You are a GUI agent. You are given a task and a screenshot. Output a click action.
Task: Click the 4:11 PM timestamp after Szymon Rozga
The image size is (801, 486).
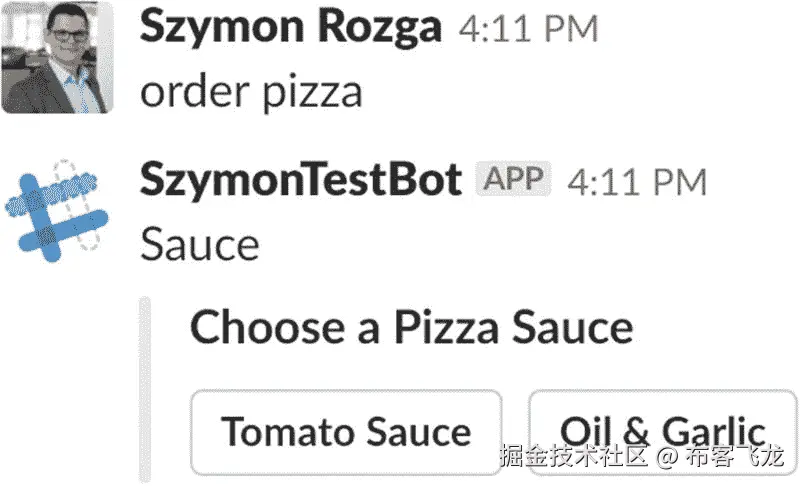coord(528,29)
